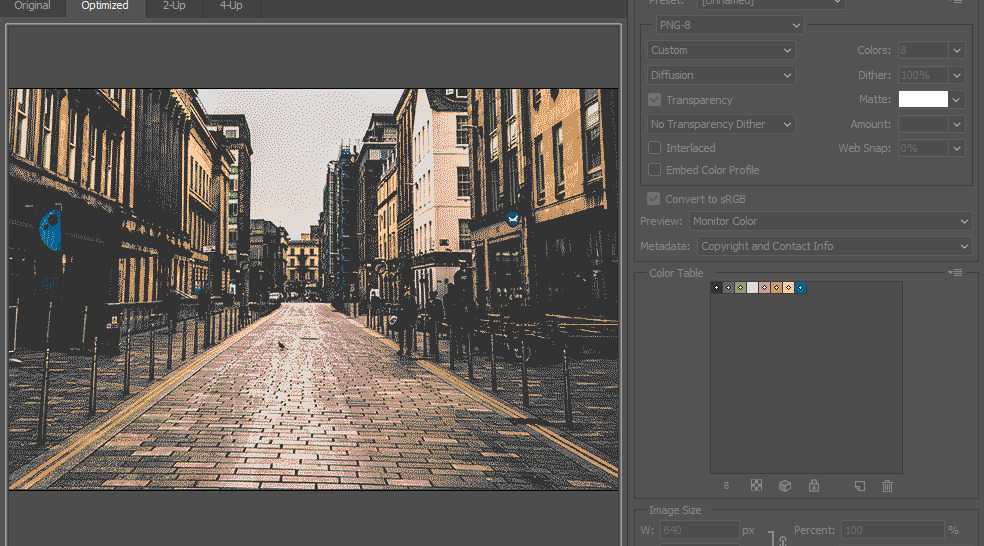Click the optimized street image preview
The width and height of the screenshot is (984, 546).
[x=313, y=289]
